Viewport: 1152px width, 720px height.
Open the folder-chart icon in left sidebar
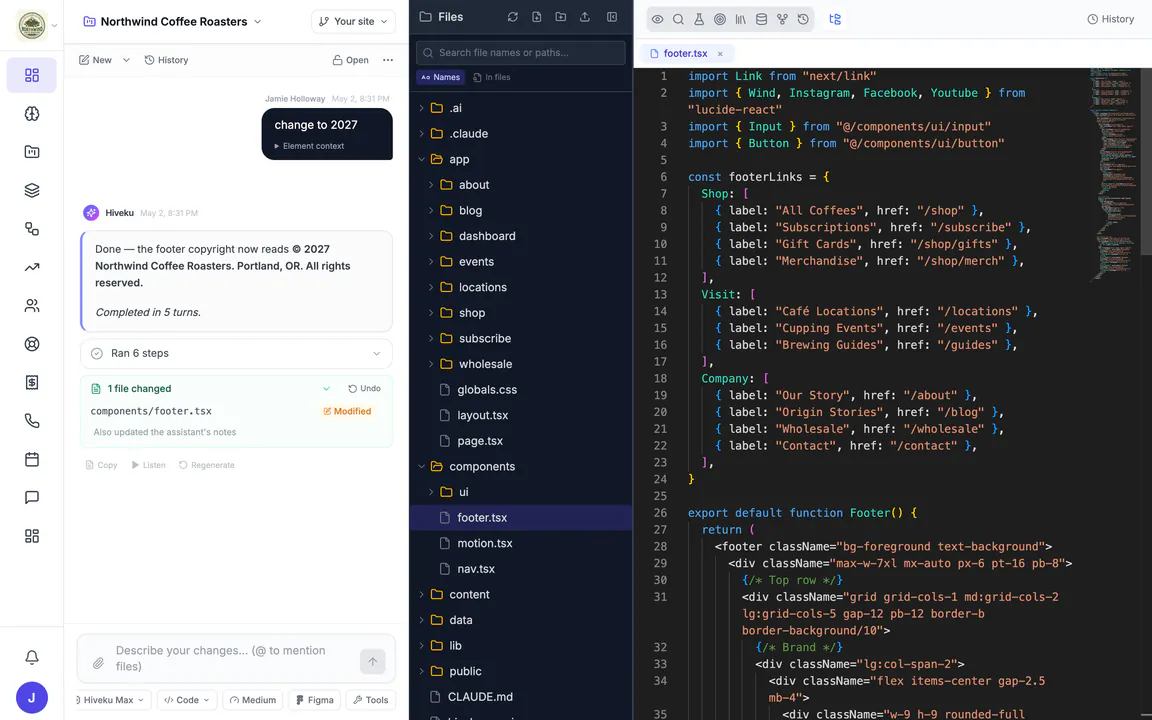[x=32, y=152]
